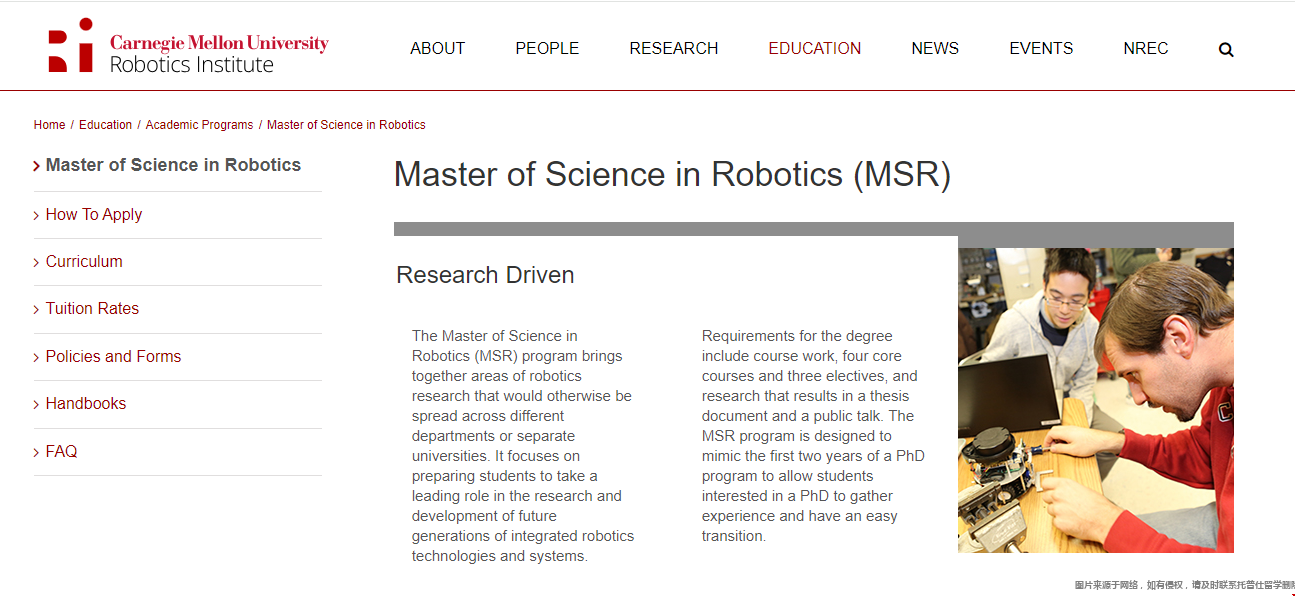Open the EDUCATION menu
The height and width of the screenshot is (596, 1295).
click(814, 48)
